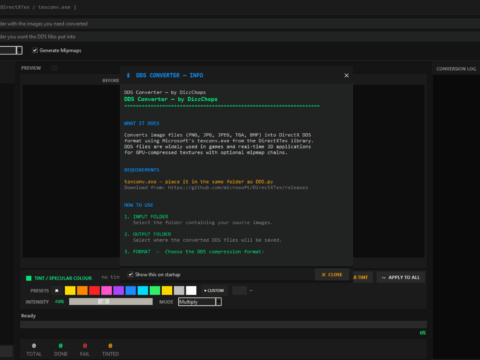The image size is (480, 360).
Task: Click the Conversion Log panel header
Action: (x=456, y=69)
